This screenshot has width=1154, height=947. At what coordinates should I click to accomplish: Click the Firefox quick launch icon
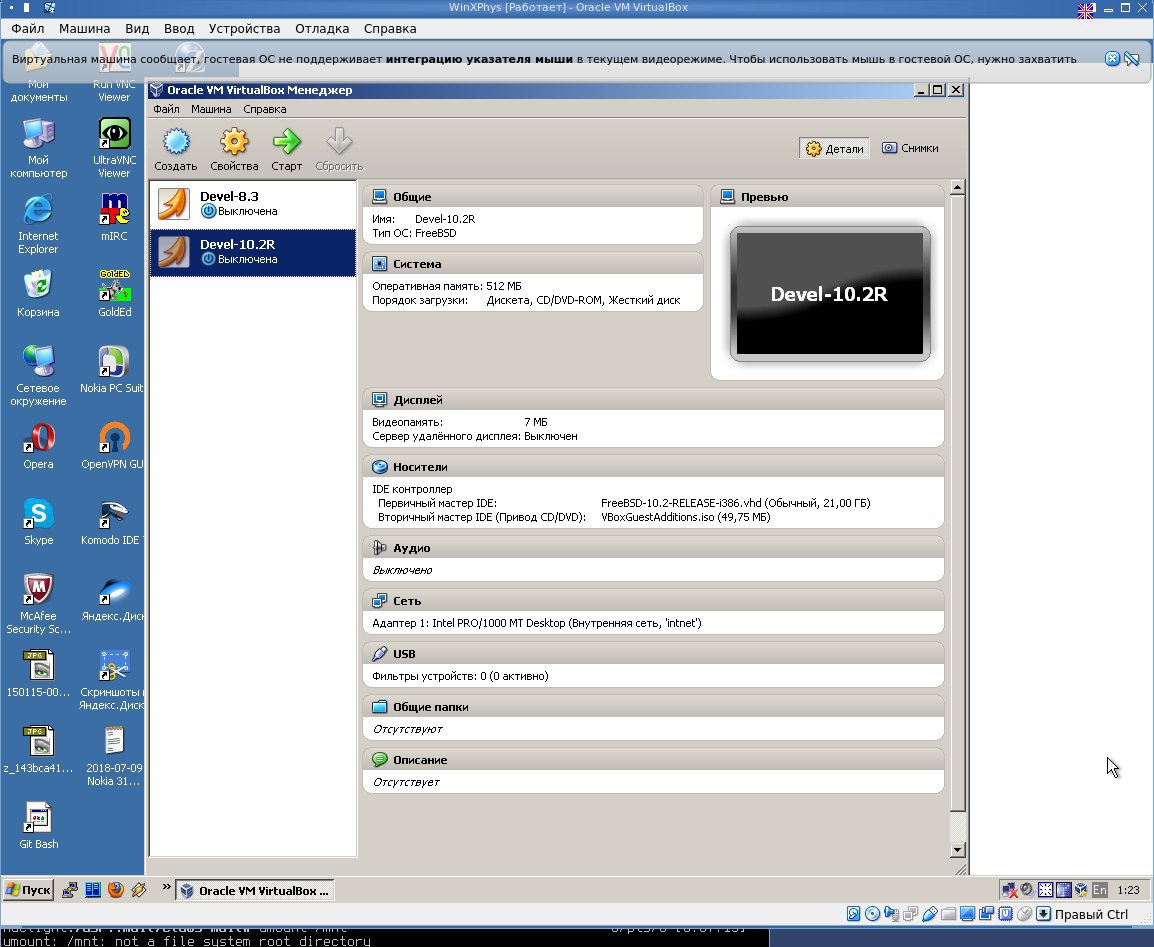(116, 890)
